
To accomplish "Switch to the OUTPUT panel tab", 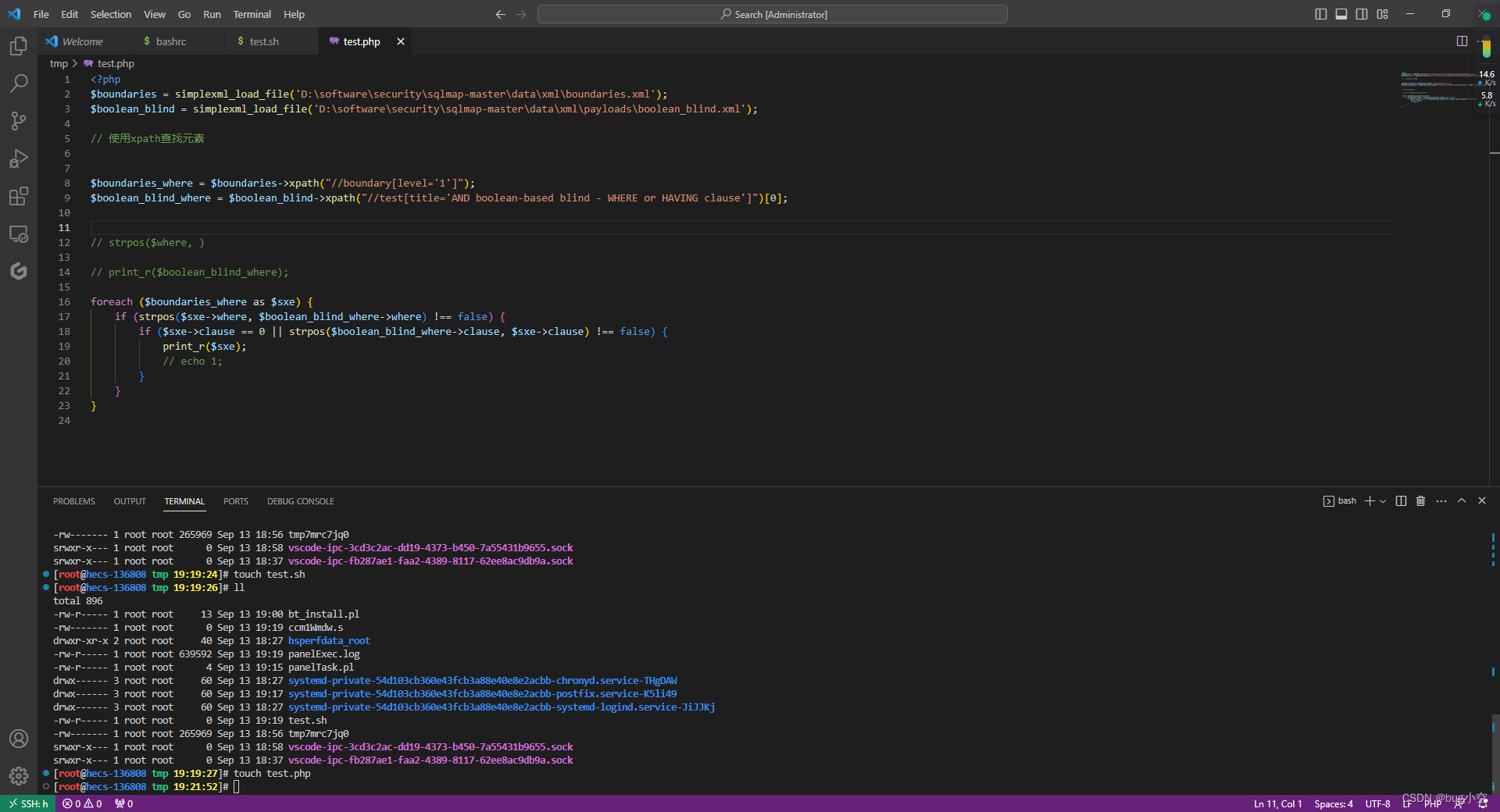I will point(130,501).
